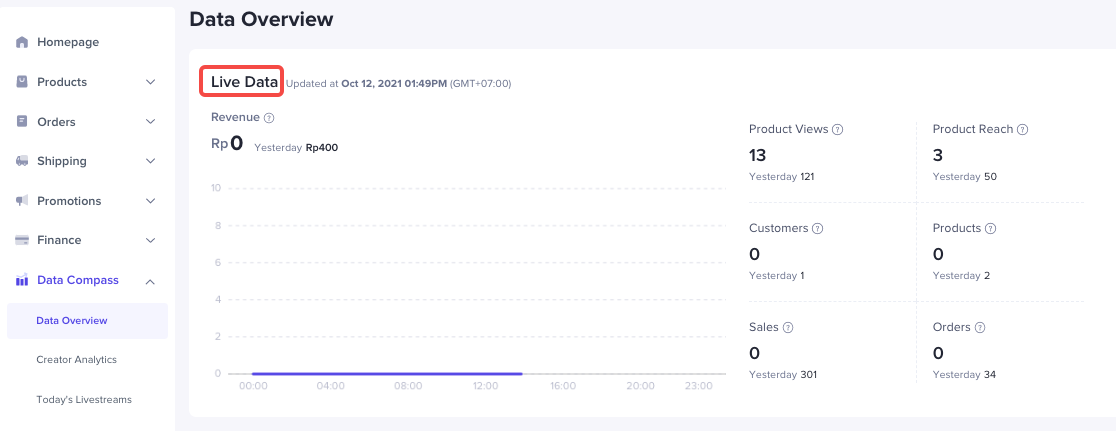The image size is (1116, 431).
Task: Click the Sales help icon
Action: click(788, 328)
